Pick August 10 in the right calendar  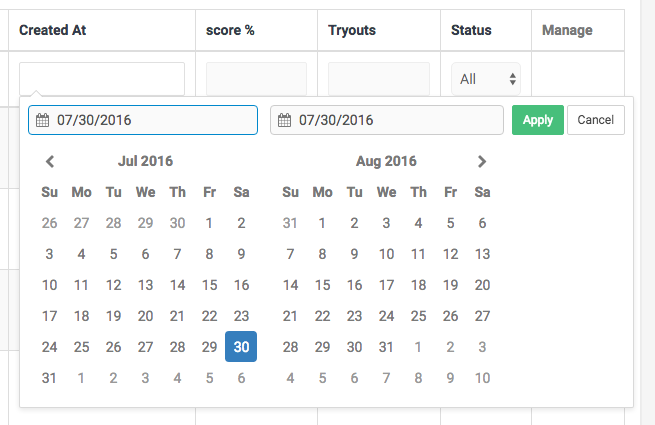[386, 254]
